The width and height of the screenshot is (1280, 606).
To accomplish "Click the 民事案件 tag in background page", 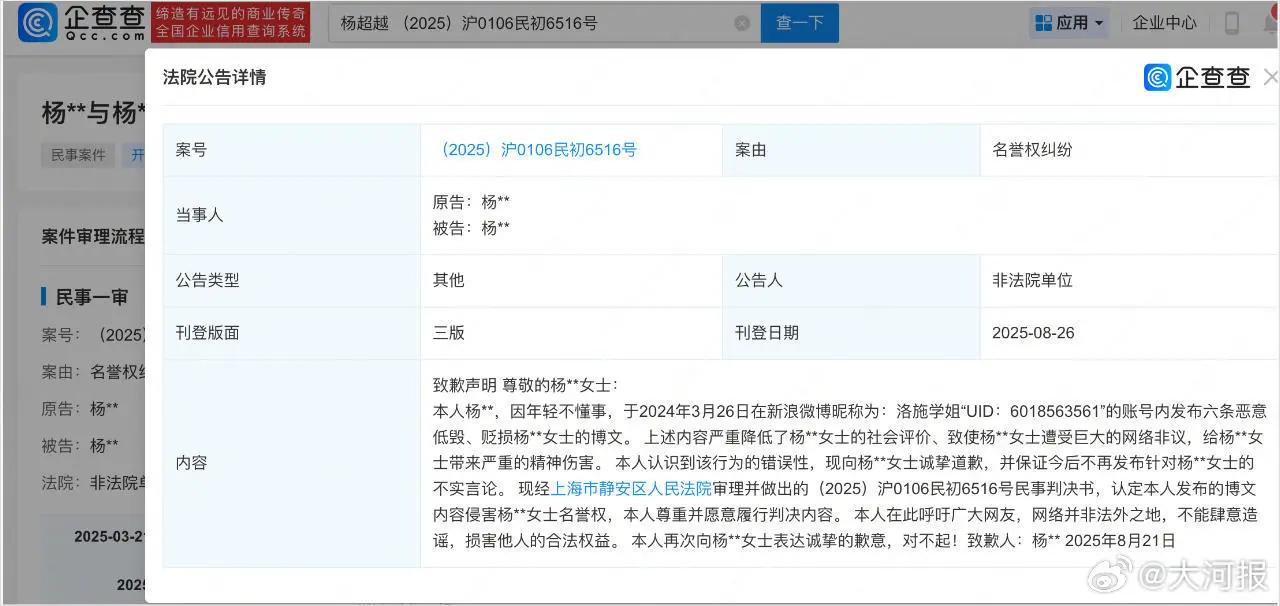I will [x=78, y=155].
